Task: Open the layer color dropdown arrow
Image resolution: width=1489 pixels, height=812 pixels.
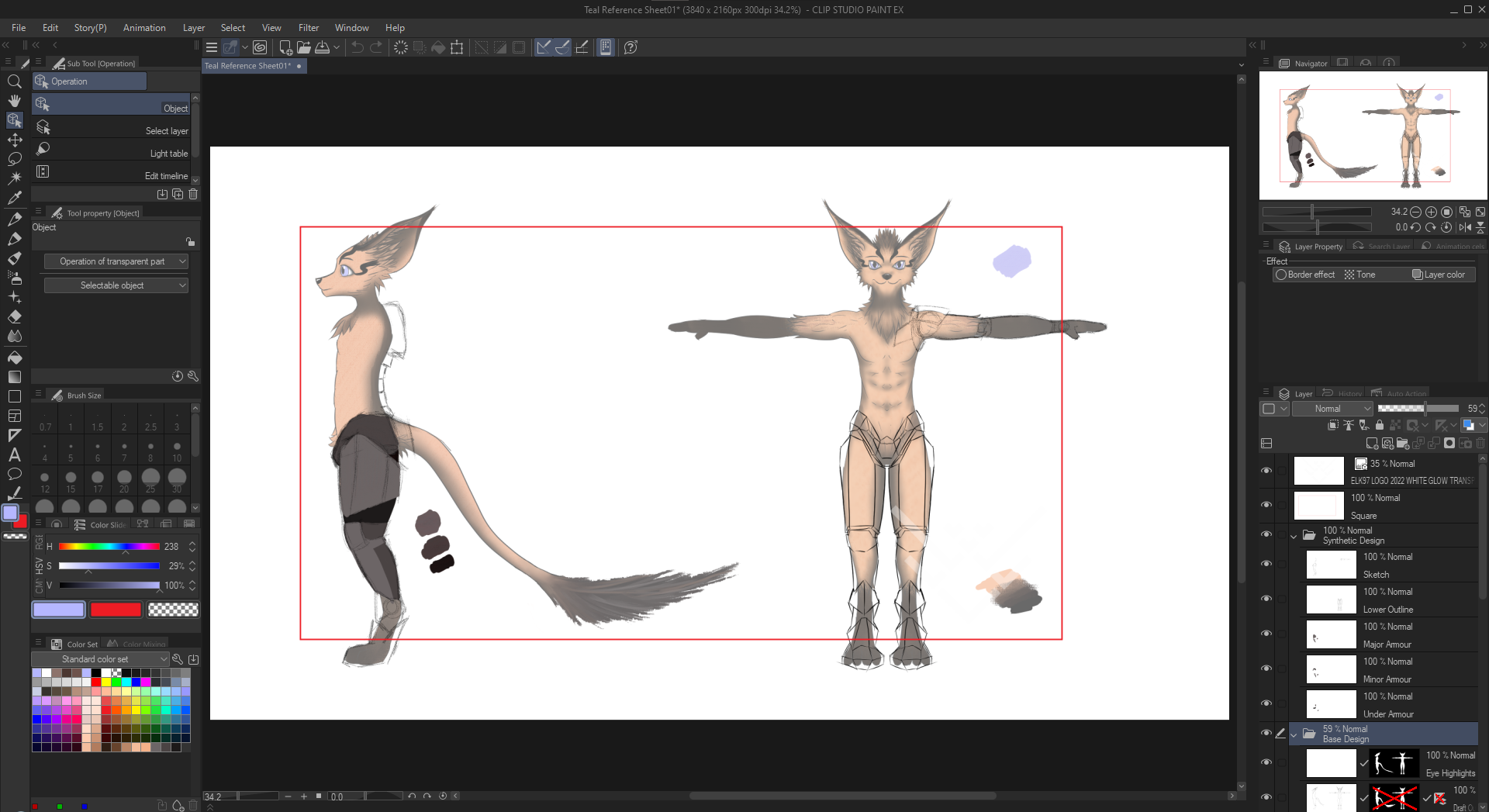Action: coord(1483,425)
